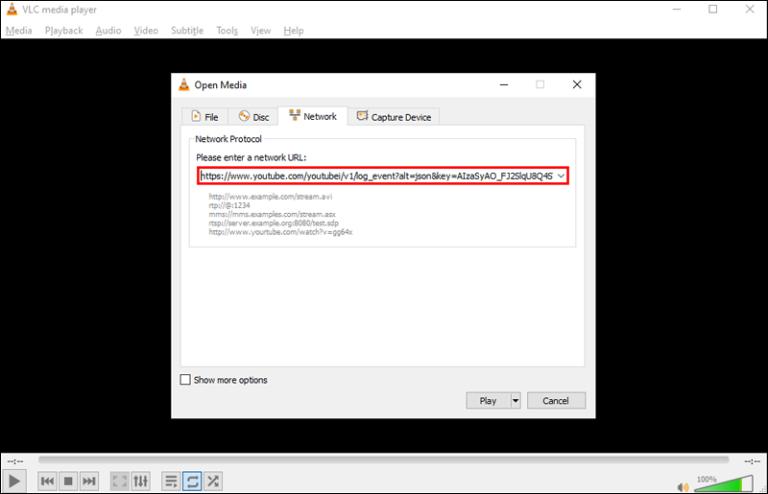Toggle random shuffle playback
Viewport: 768px width, 494px height.
[x=213, y=481]
